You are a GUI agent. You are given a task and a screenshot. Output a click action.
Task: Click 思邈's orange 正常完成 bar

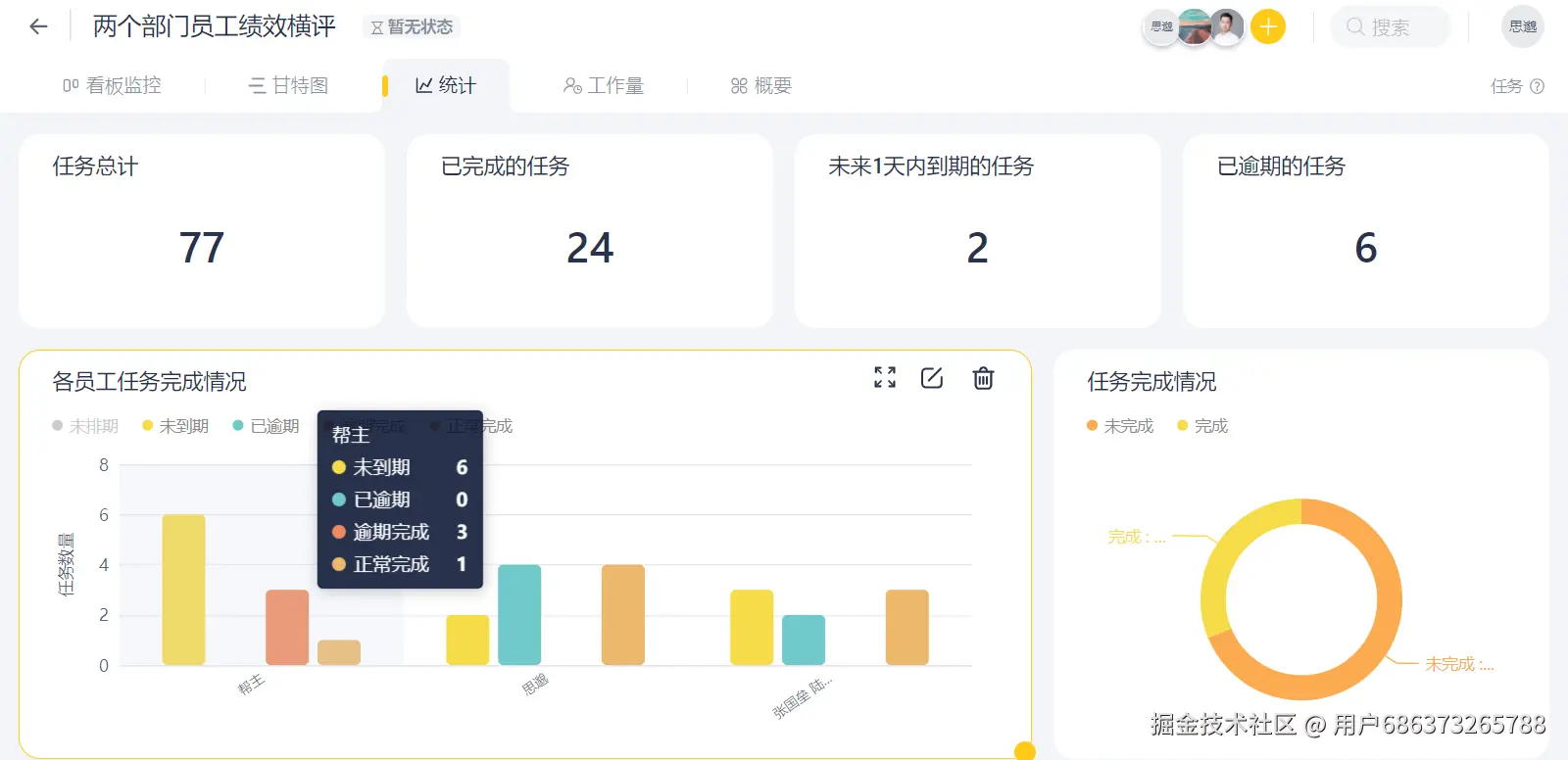(x=623, y=615)
